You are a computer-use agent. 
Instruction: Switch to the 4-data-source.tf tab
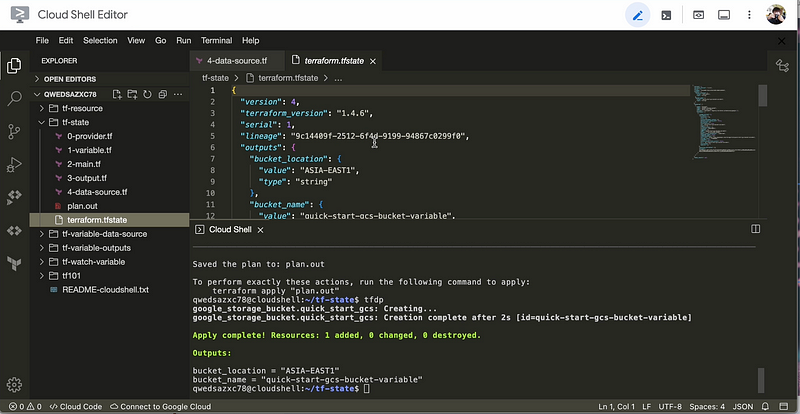[237, 61]
